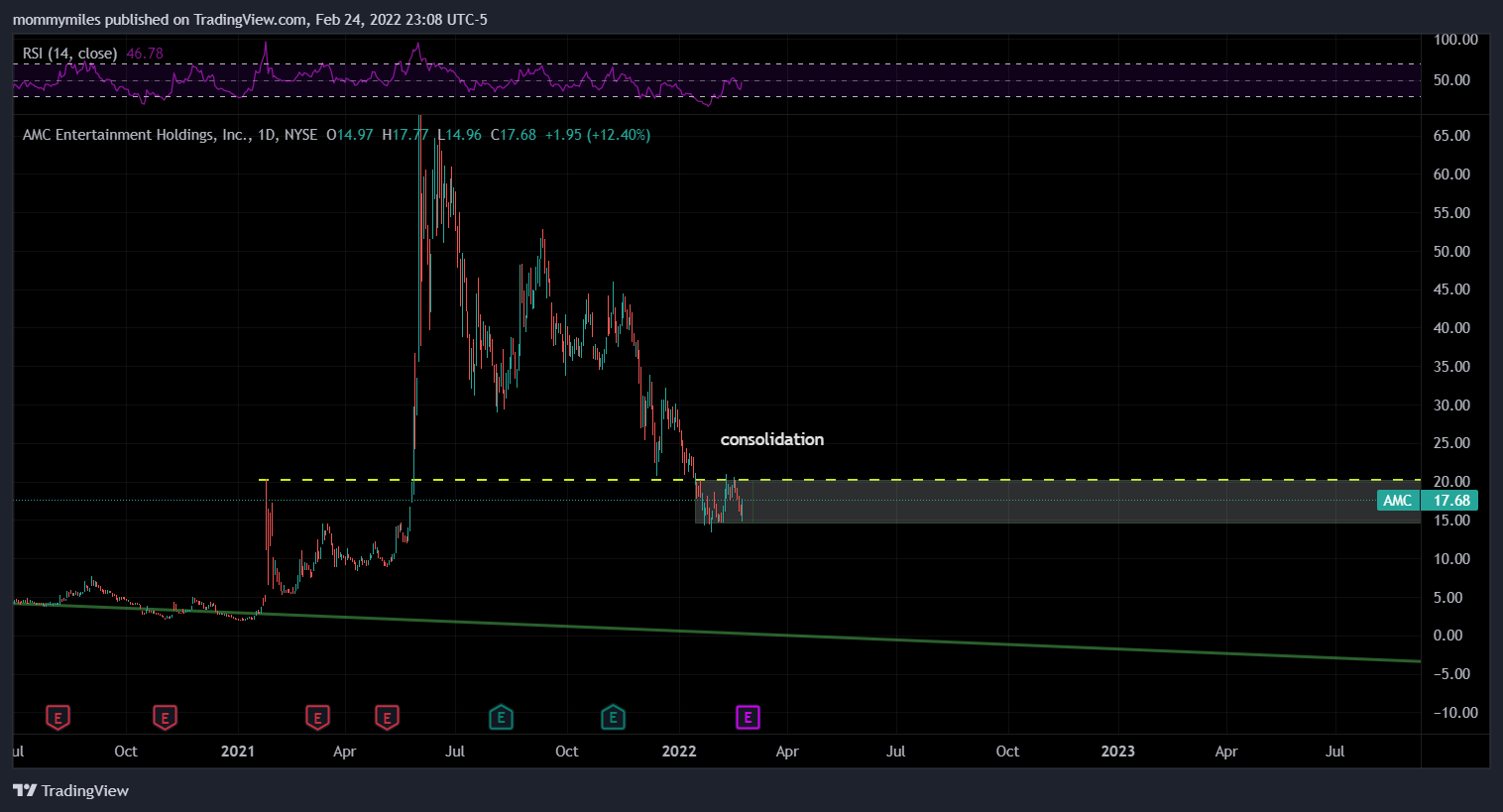Image resolution: width=1503 pixels, height=812 pixels.
Task: Click the 'consolidation' text annotation
Action: pyautogui.click(x=772, y=439)
